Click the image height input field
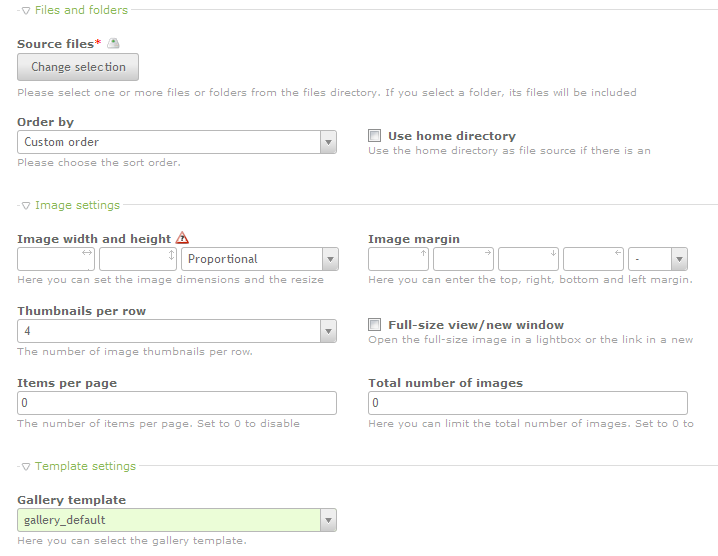 tap(137, 259)
